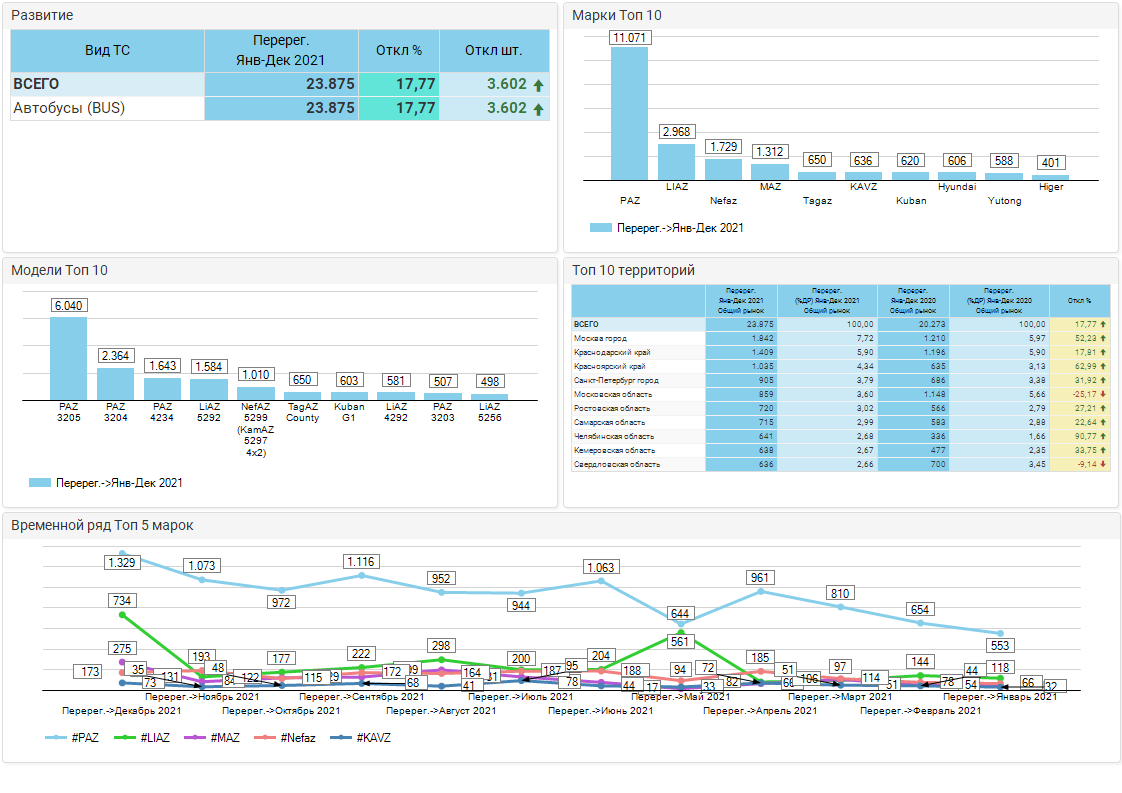The height and width of the screenshot is (793, 1122).
Task: Sort by Откл шт. column header
Action: (494, 50)
